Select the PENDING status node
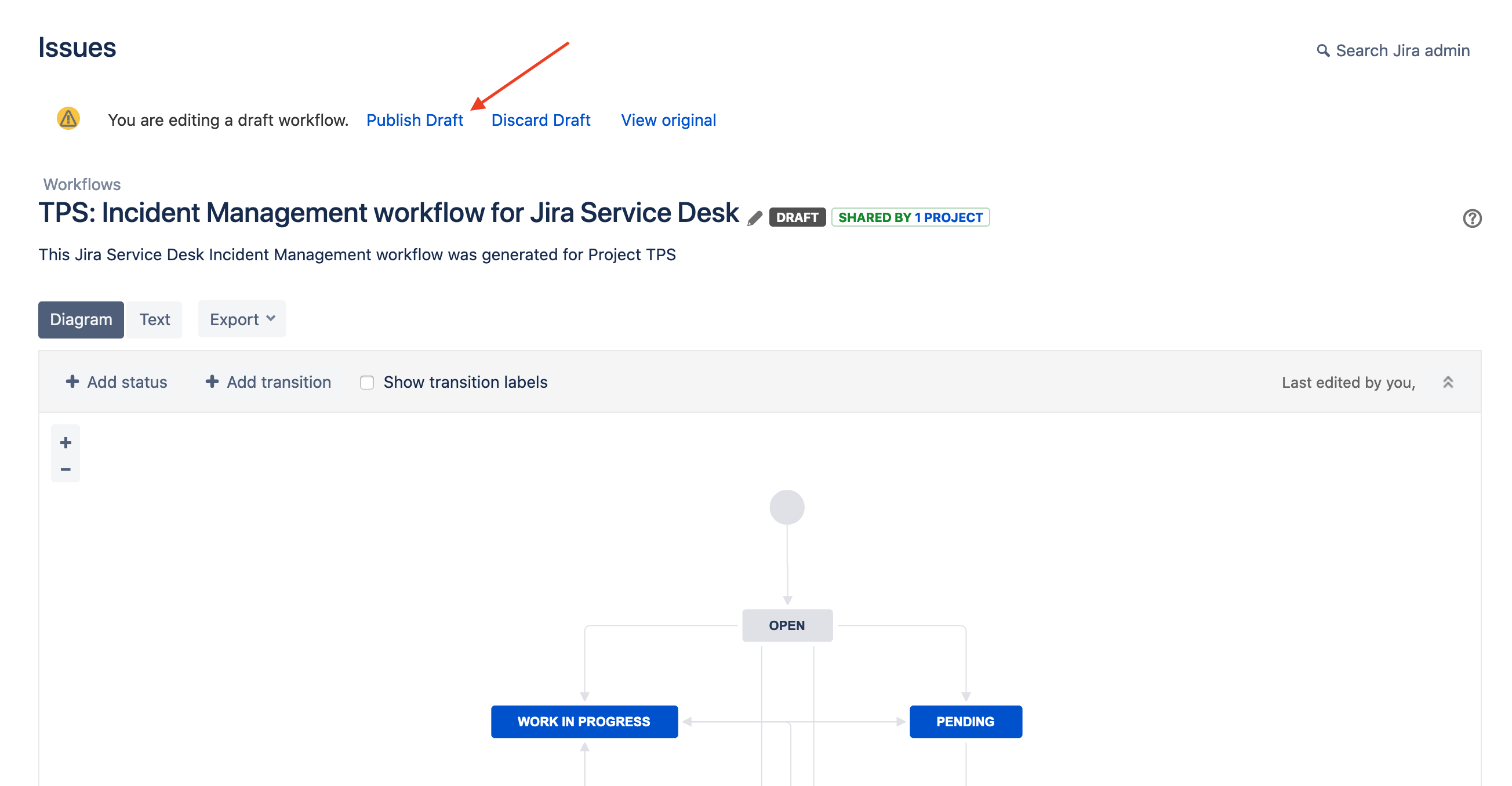Image resolution: width=1512 pixels, height=786 pixels. coord(965,721)
